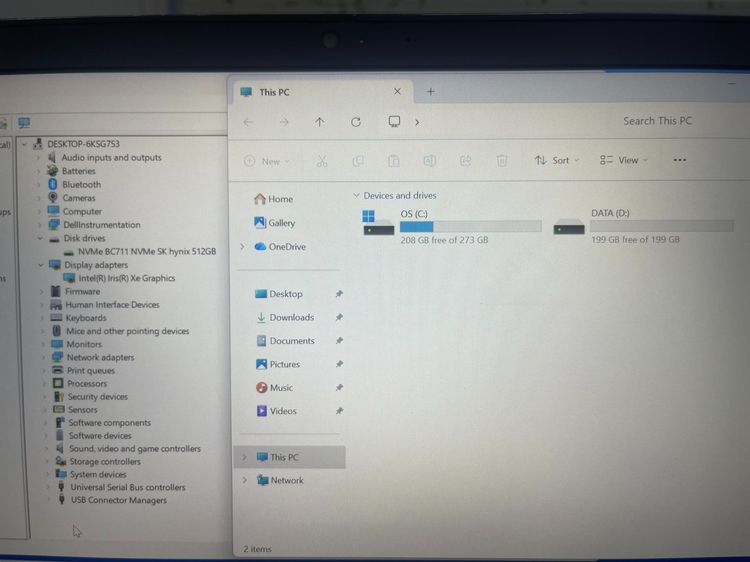The image size is (750, 562).
Task: Close the This PC tab
Action: pyautogui.click(x=397, y=91)
